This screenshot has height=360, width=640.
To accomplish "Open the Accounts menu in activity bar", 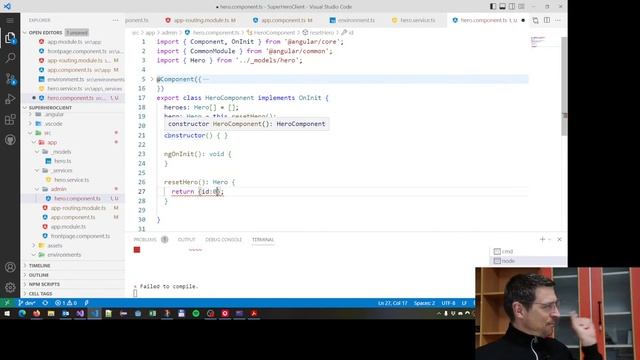I will (x=10, y=267).
